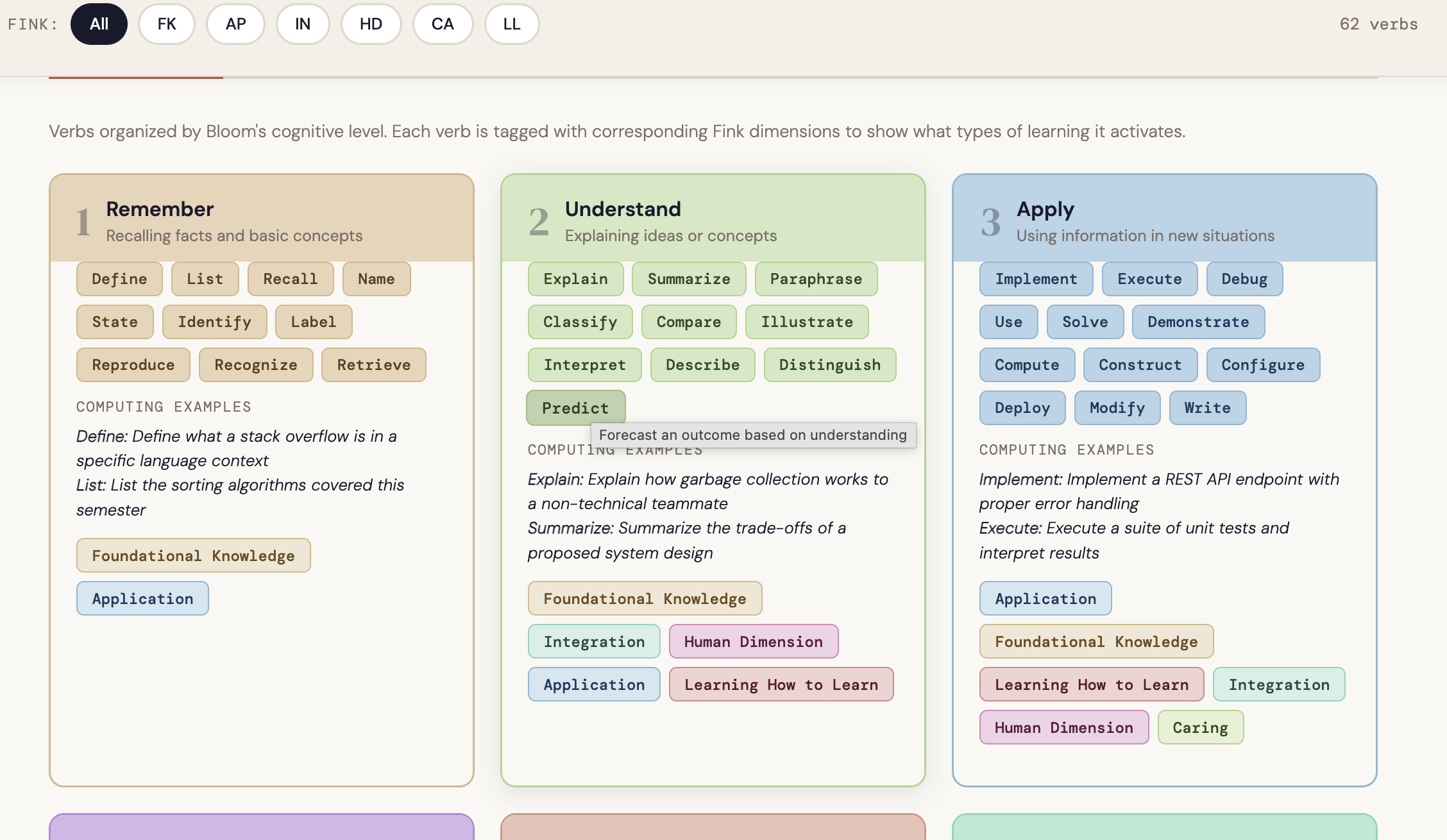Select the CA filter pill
The image size is (1447, 840).
(x=443, y=24)
